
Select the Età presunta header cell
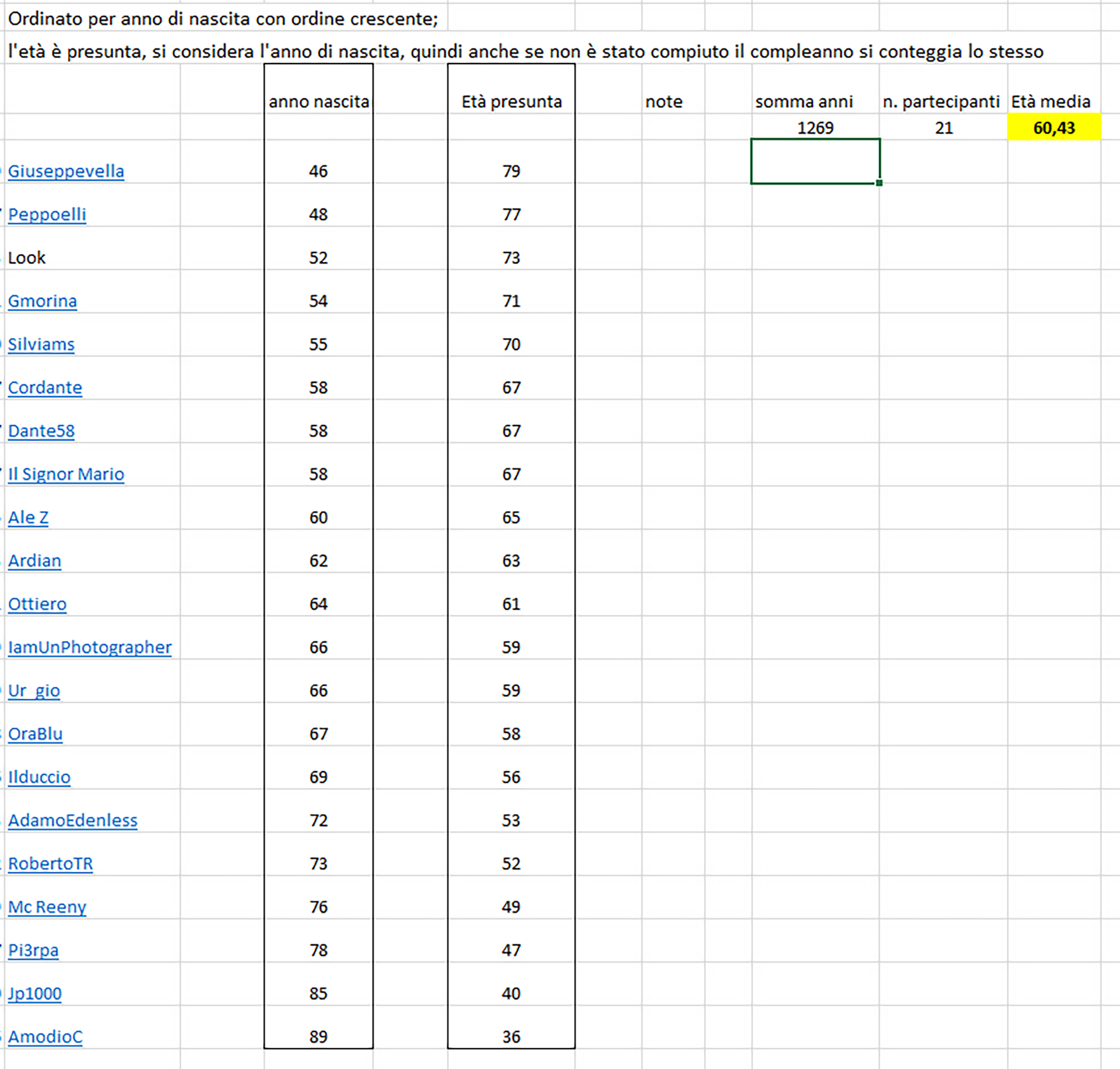[511, 101]
